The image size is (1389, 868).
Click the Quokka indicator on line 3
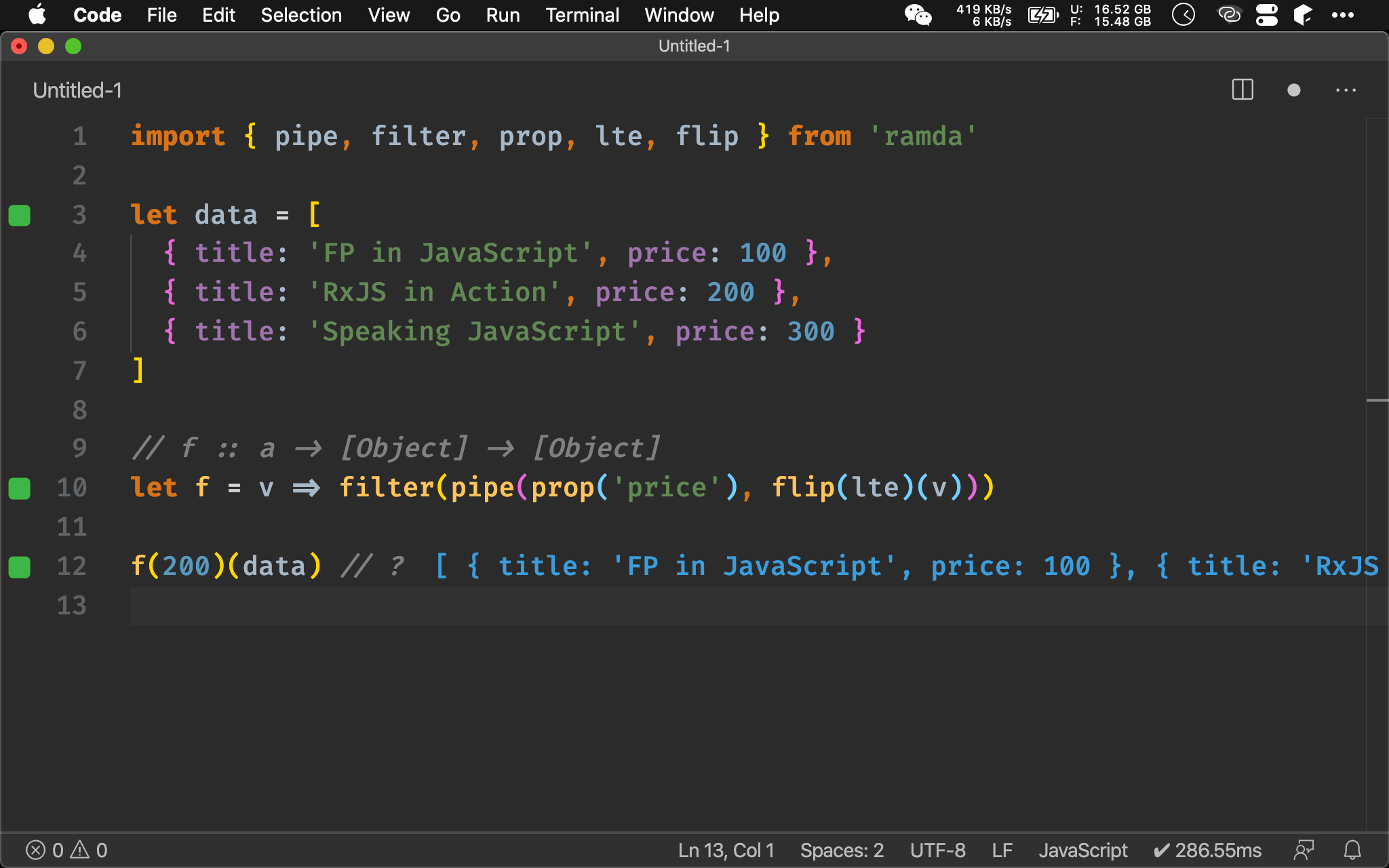(19, 215)
